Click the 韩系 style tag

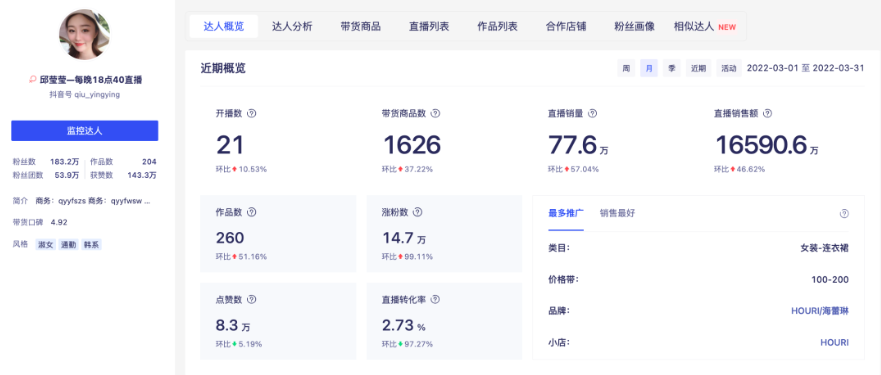pyautogui.click(x=91, y=245)
